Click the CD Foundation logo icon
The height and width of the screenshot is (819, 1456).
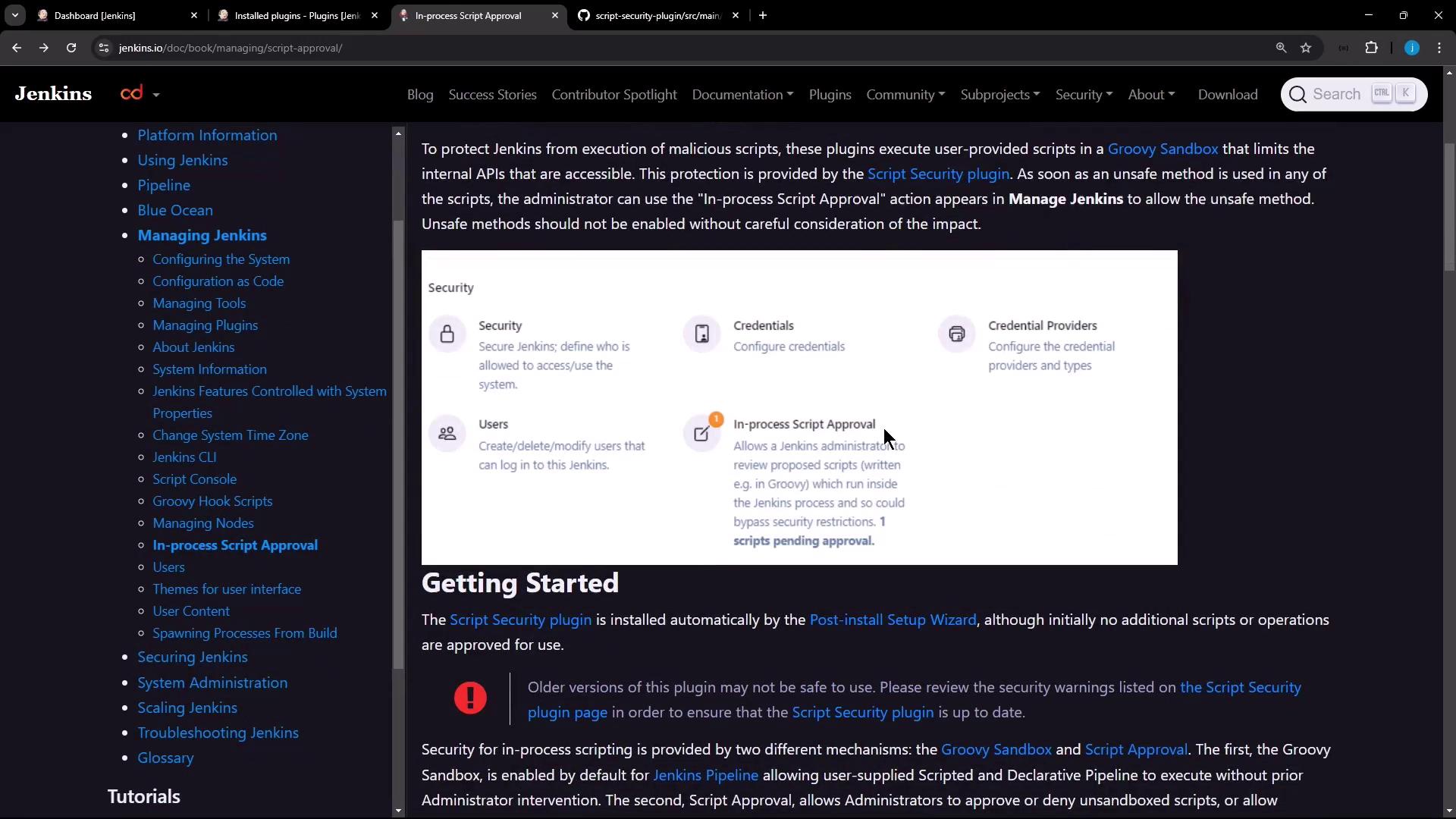point(132,93)
